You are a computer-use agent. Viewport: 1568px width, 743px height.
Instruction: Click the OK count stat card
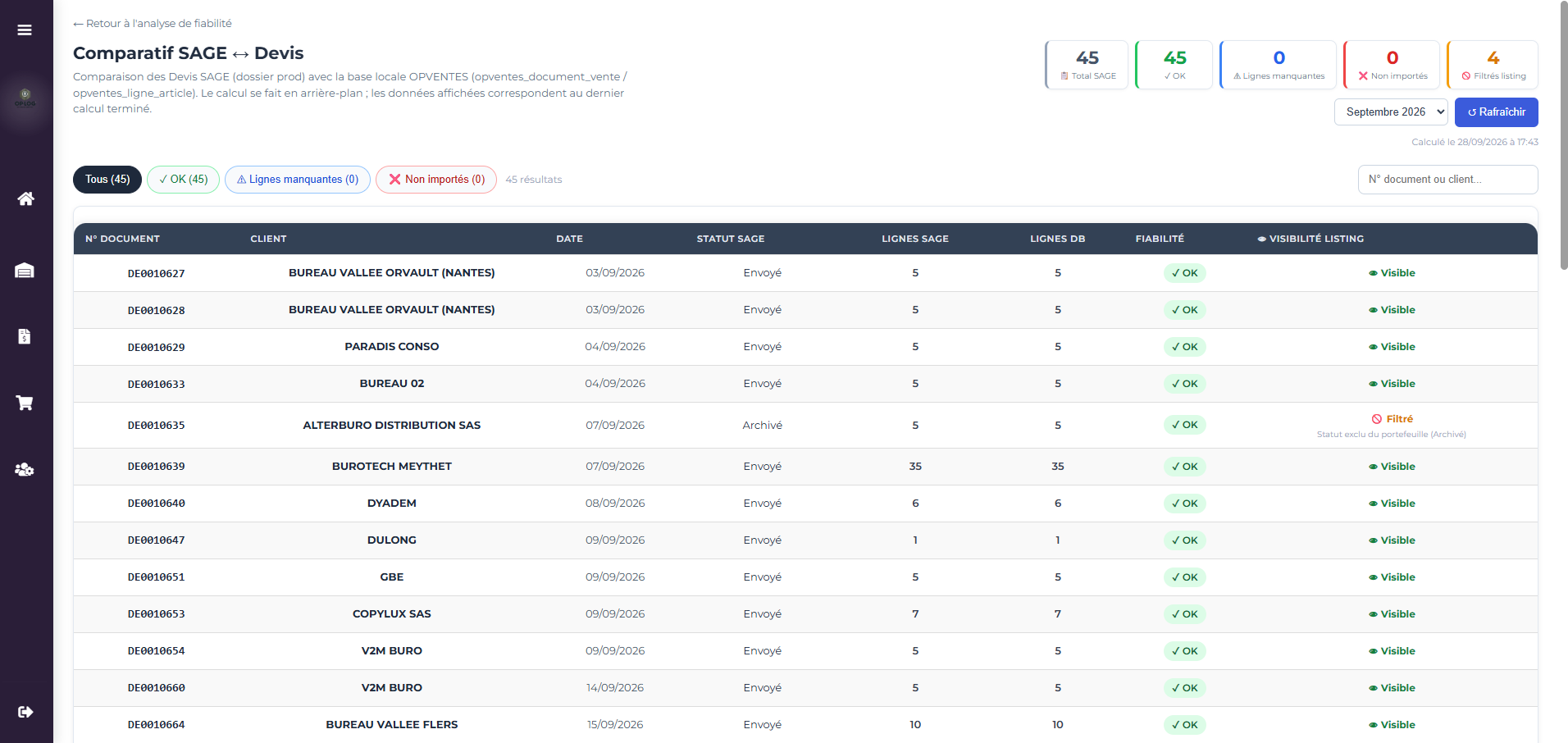click(1174, 65)
